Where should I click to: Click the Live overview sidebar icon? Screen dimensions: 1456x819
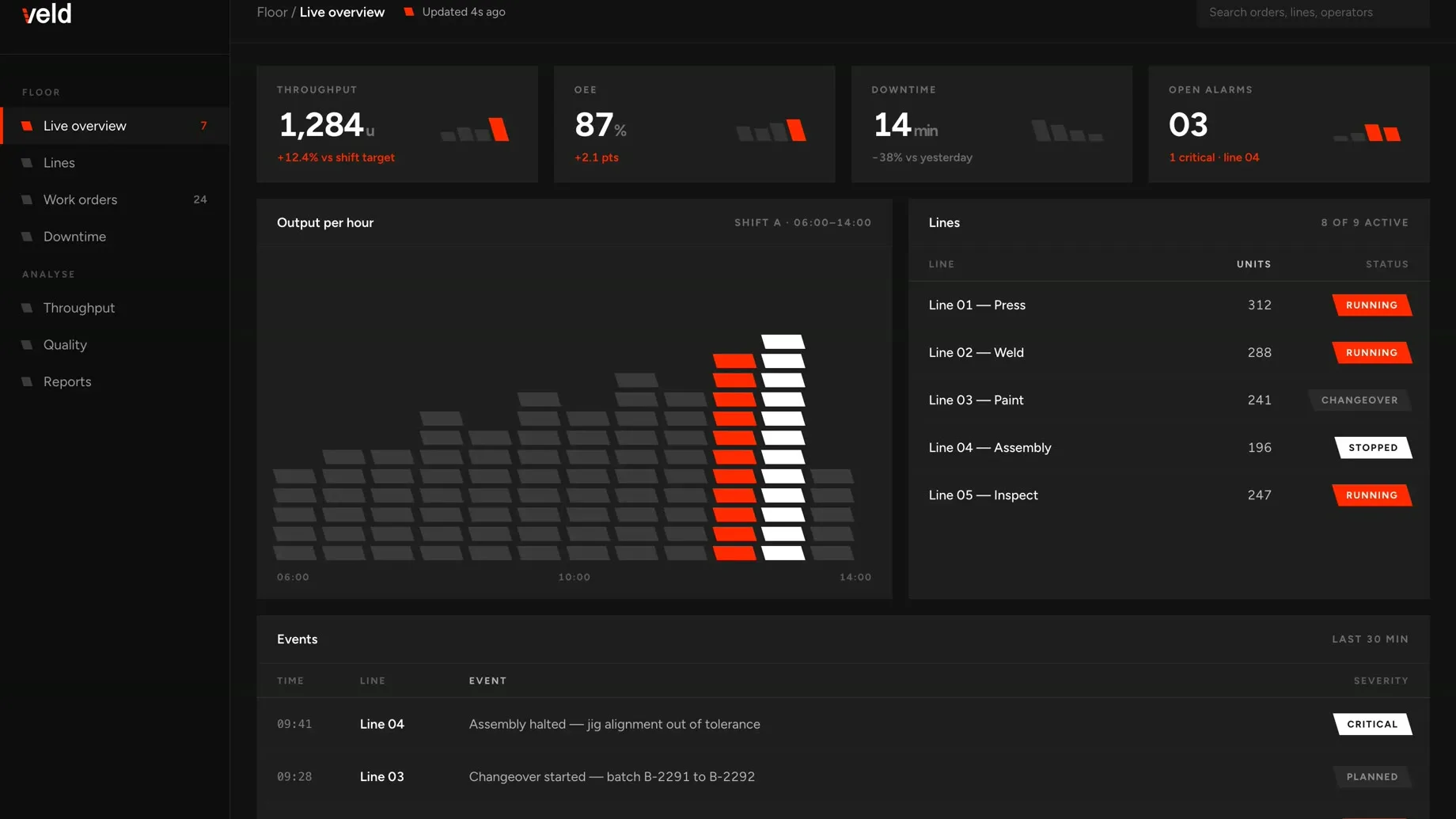coord(27,126)
